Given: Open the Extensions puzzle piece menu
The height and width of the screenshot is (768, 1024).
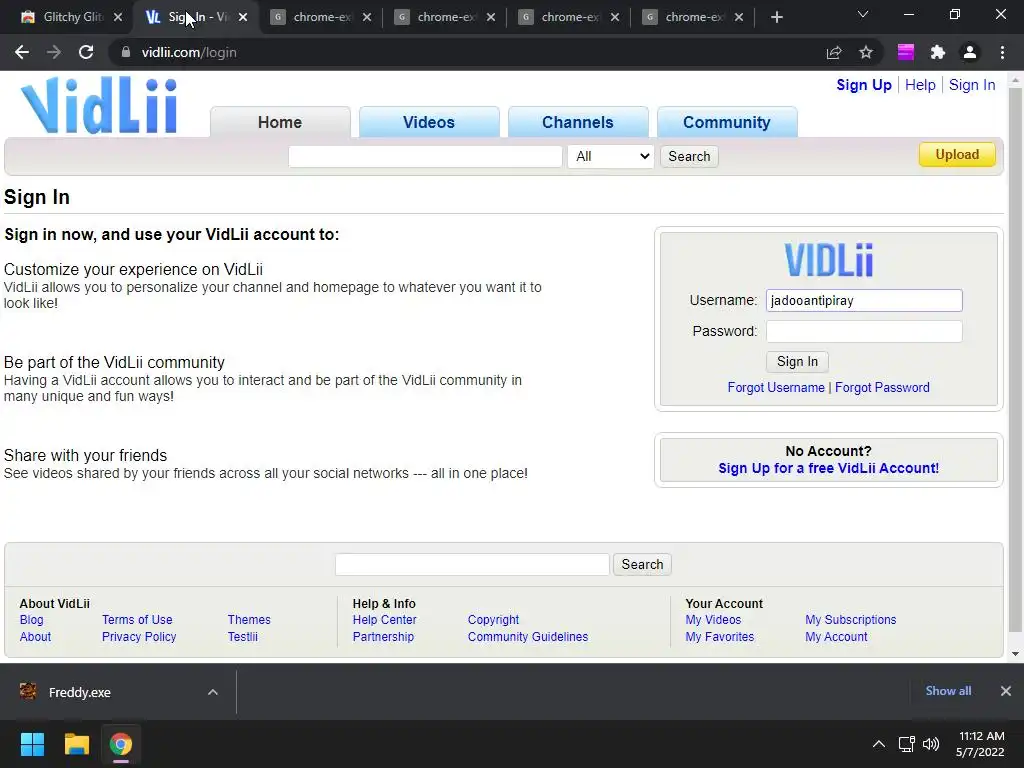Looking at the screenshot, I should [x=938, y=52].
